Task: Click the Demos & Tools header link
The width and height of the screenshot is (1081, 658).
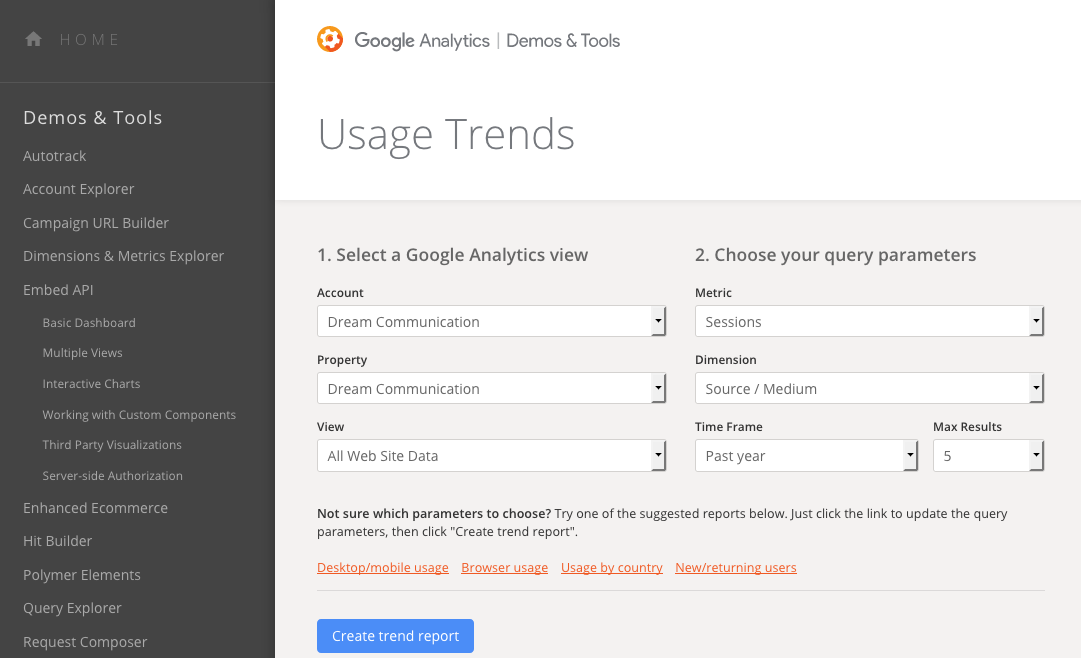Action: pyautogui.click(x=563, y=41)
